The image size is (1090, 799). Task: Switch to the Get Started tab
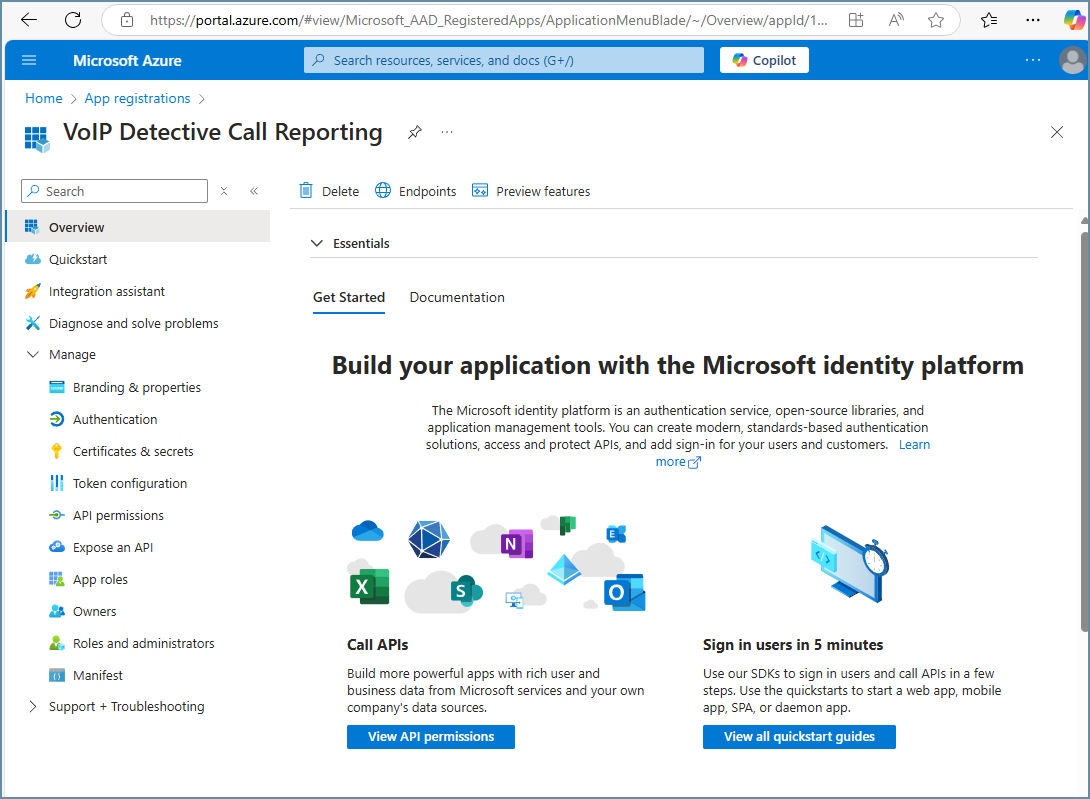tap(349, 298)
